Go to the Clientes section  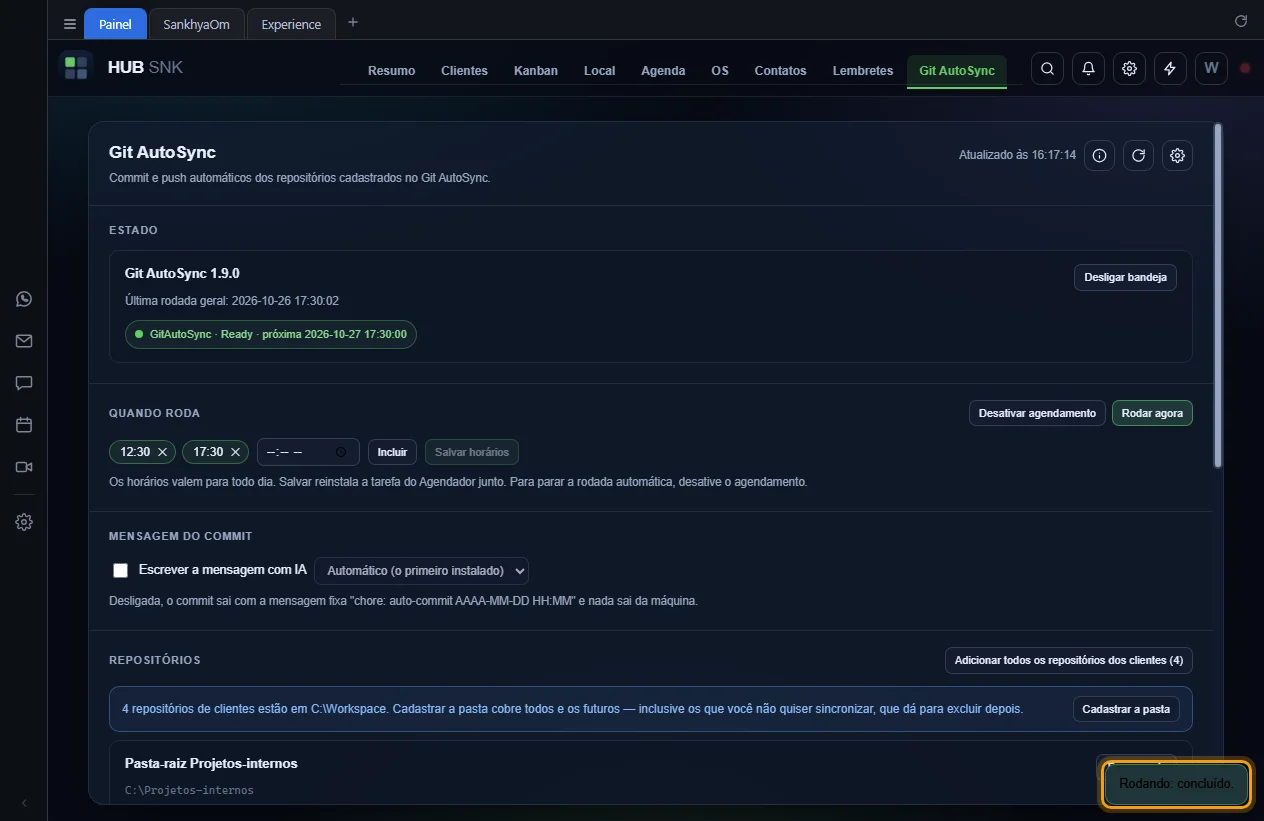click(464, 71)
